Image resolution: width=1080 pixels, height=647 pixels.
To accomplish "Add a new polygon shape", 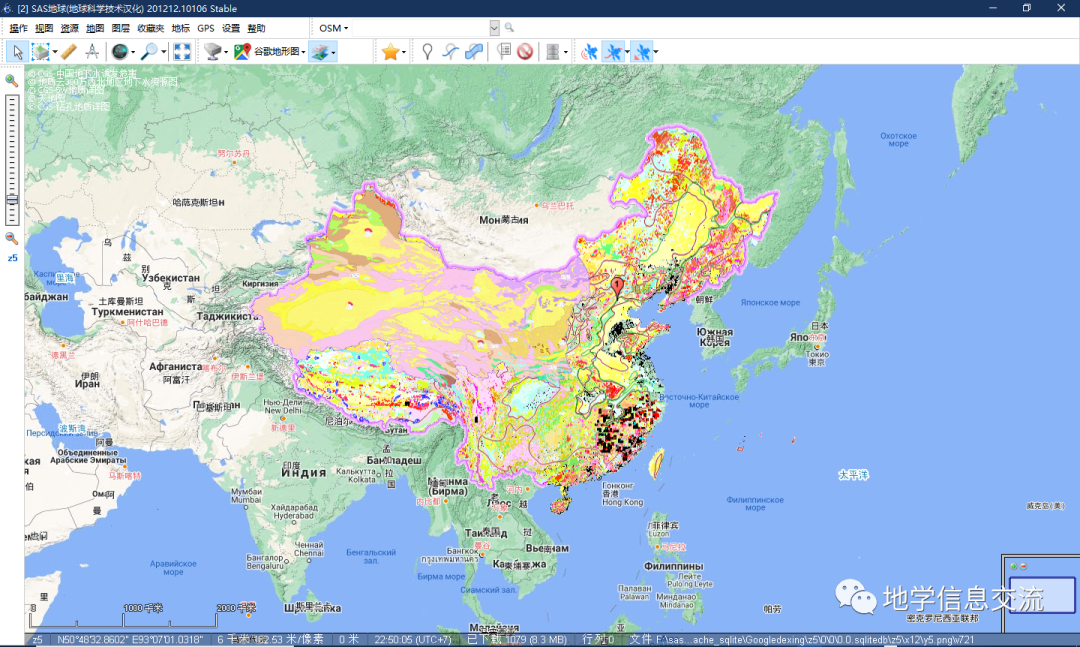I will (474, 52).
